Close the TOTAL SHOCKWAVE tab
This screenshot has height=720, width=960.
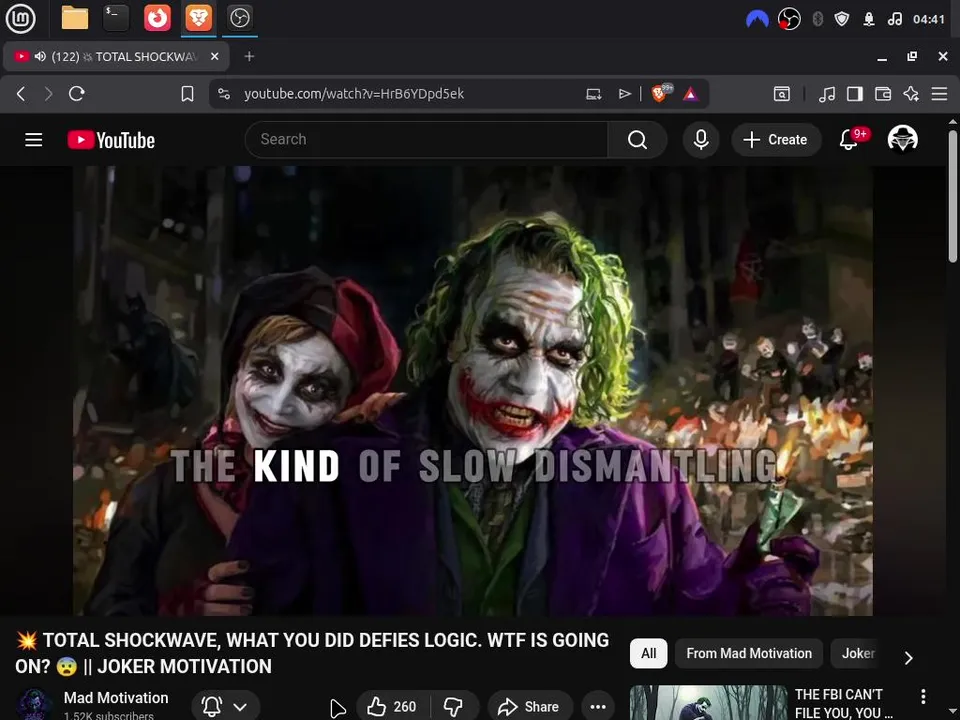pyautogui.click(x=214, y=56)
